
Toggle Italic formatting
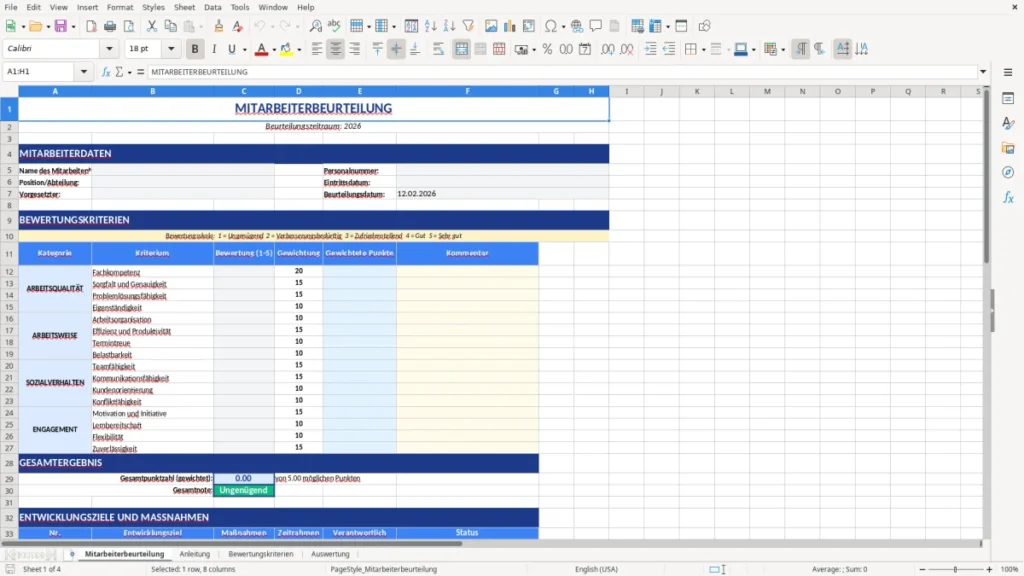tap(214, 49)
